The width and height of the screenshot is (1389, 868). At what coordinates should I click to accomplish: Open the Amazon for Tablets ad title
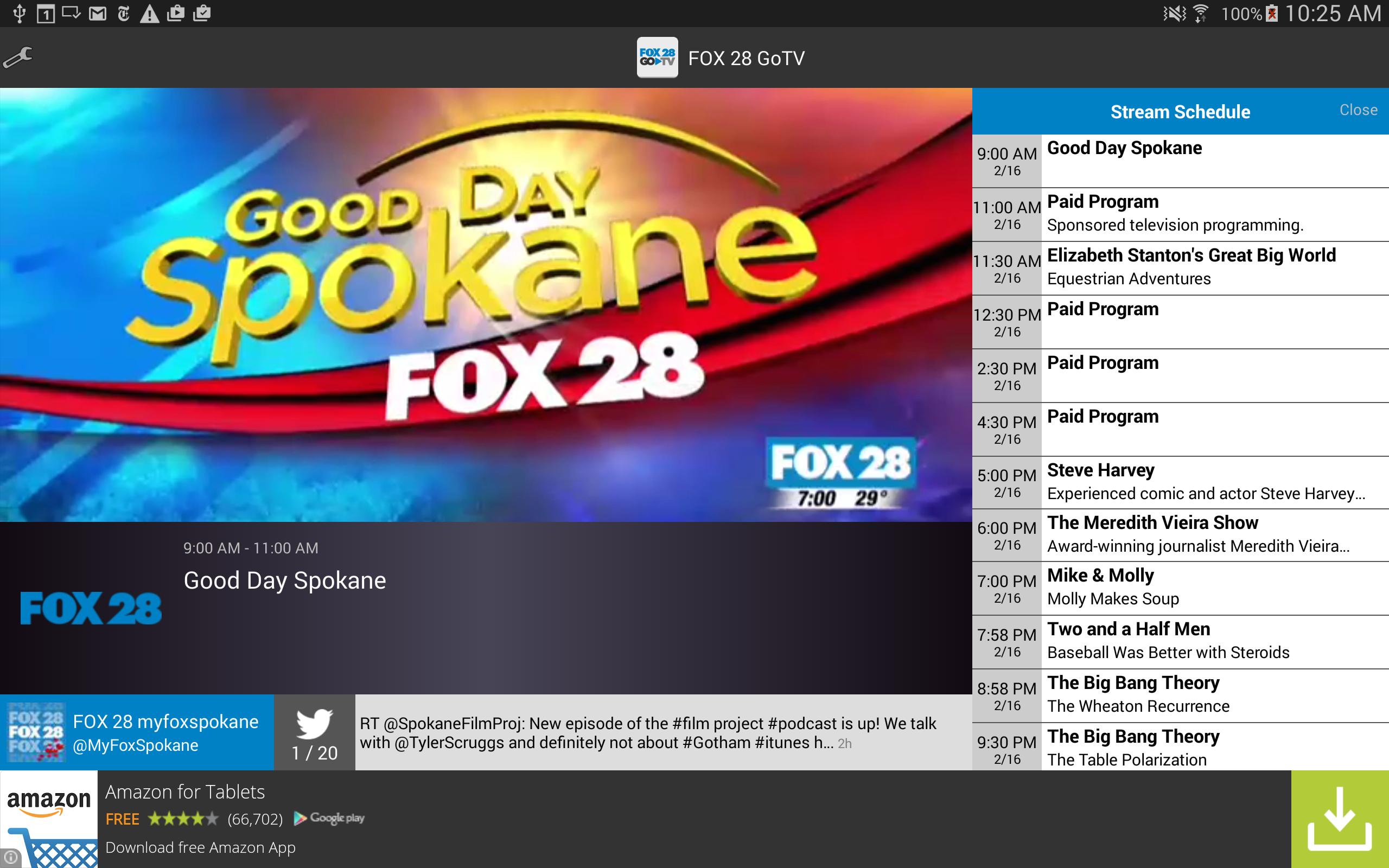click(x=185, y=792)
